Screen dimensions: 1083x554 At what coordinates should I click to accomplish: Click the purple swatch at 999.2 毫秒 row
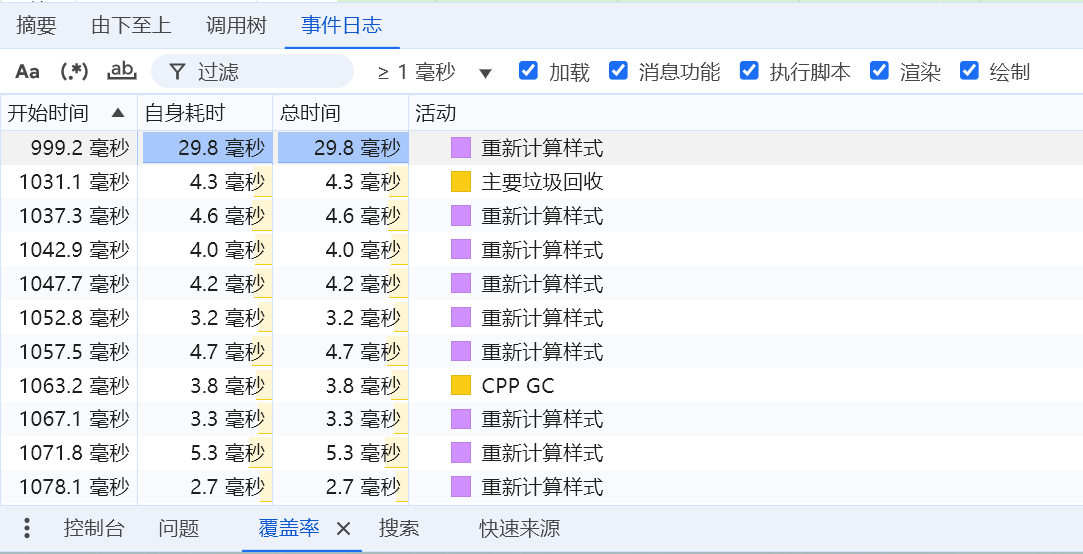(x=460, y=148)
